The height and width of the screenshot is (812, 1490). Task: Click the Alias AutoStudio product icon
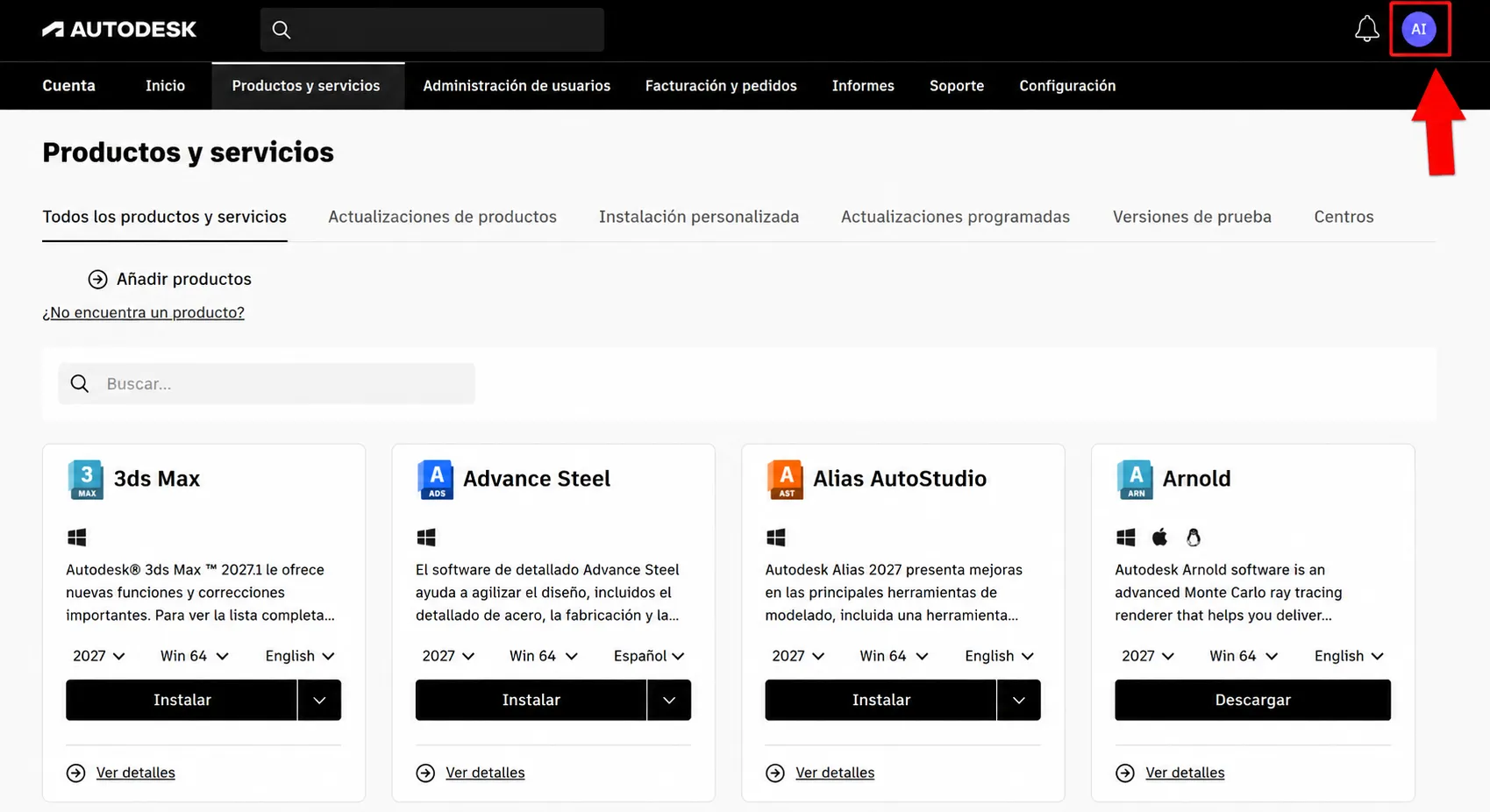(786, 479)
